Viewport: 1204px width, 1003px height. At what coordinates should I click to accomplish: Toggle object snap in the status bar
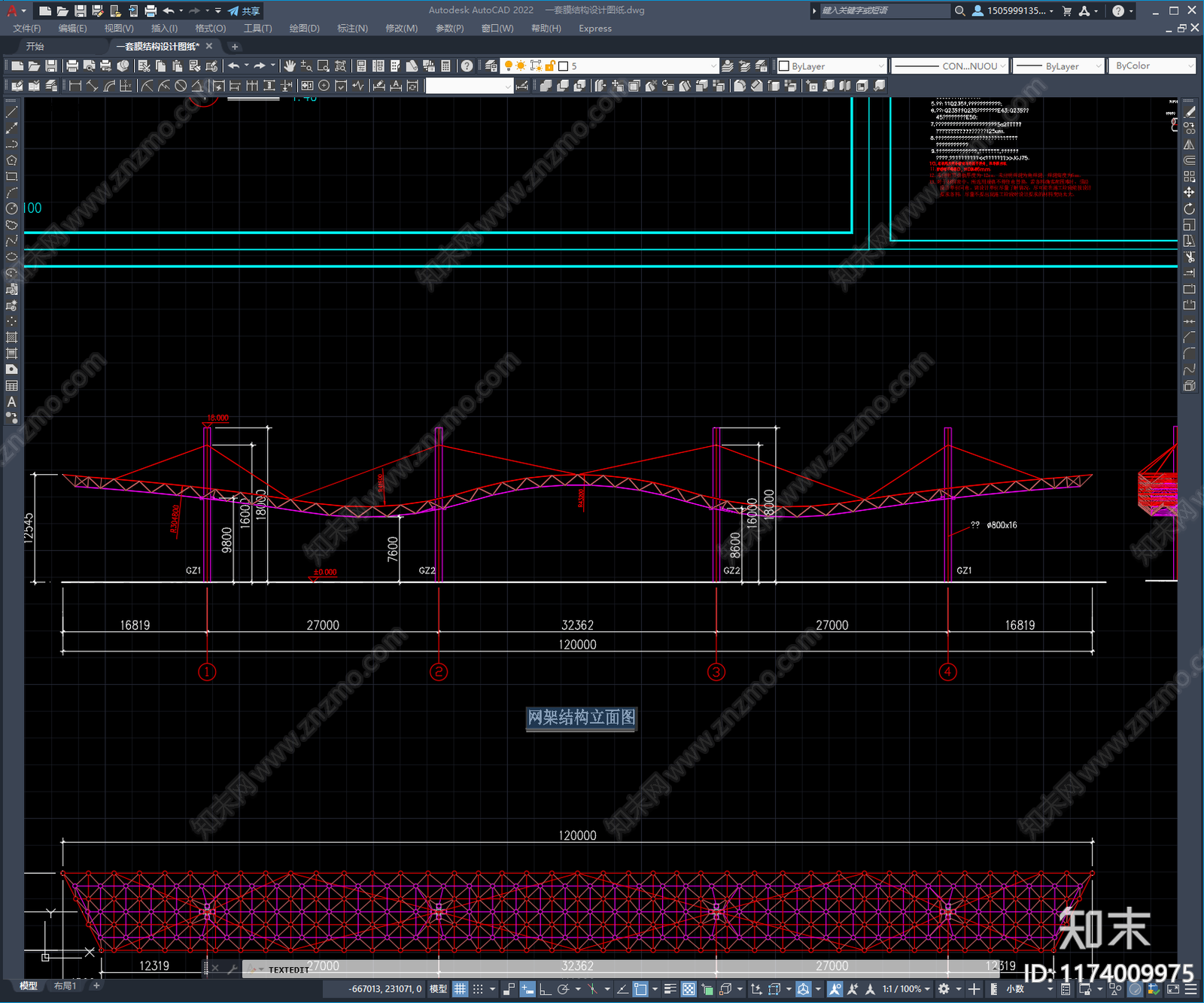[x=640, y=989]
